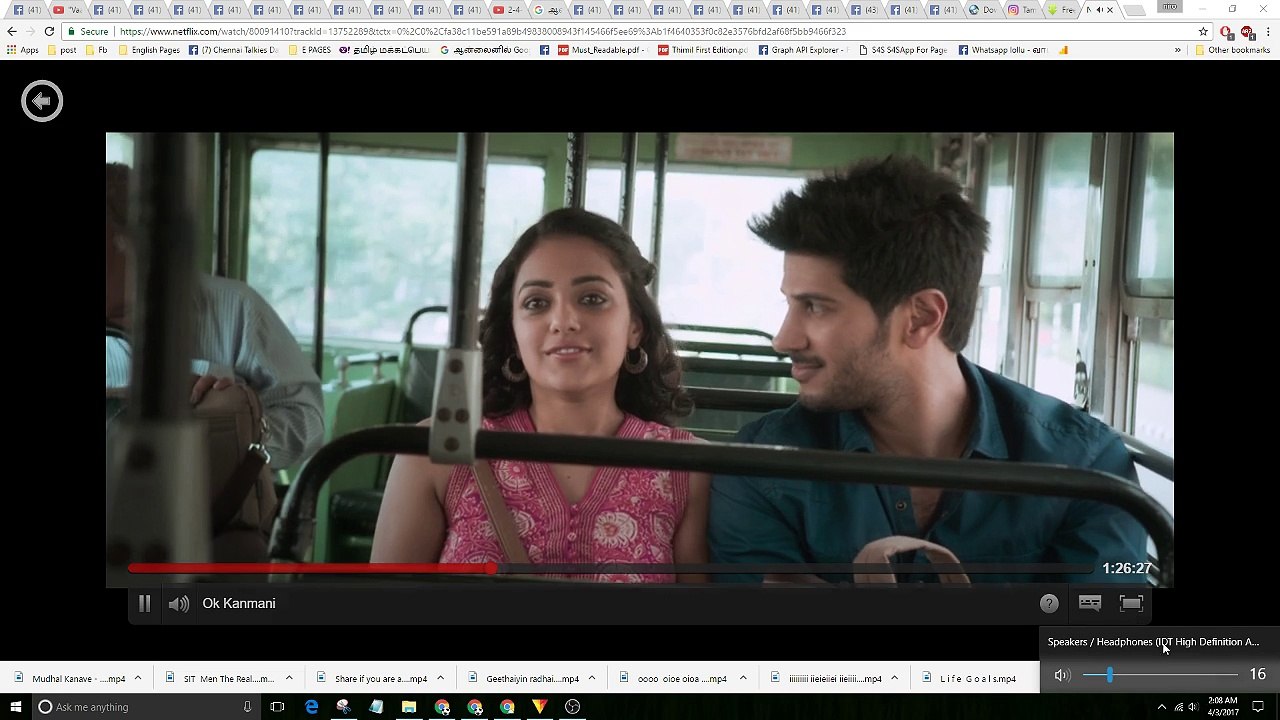Open the 'English Pages' bookmark folder
Image resolution: width=1280 pixels, height=720 pixels.
click(149, 50)
